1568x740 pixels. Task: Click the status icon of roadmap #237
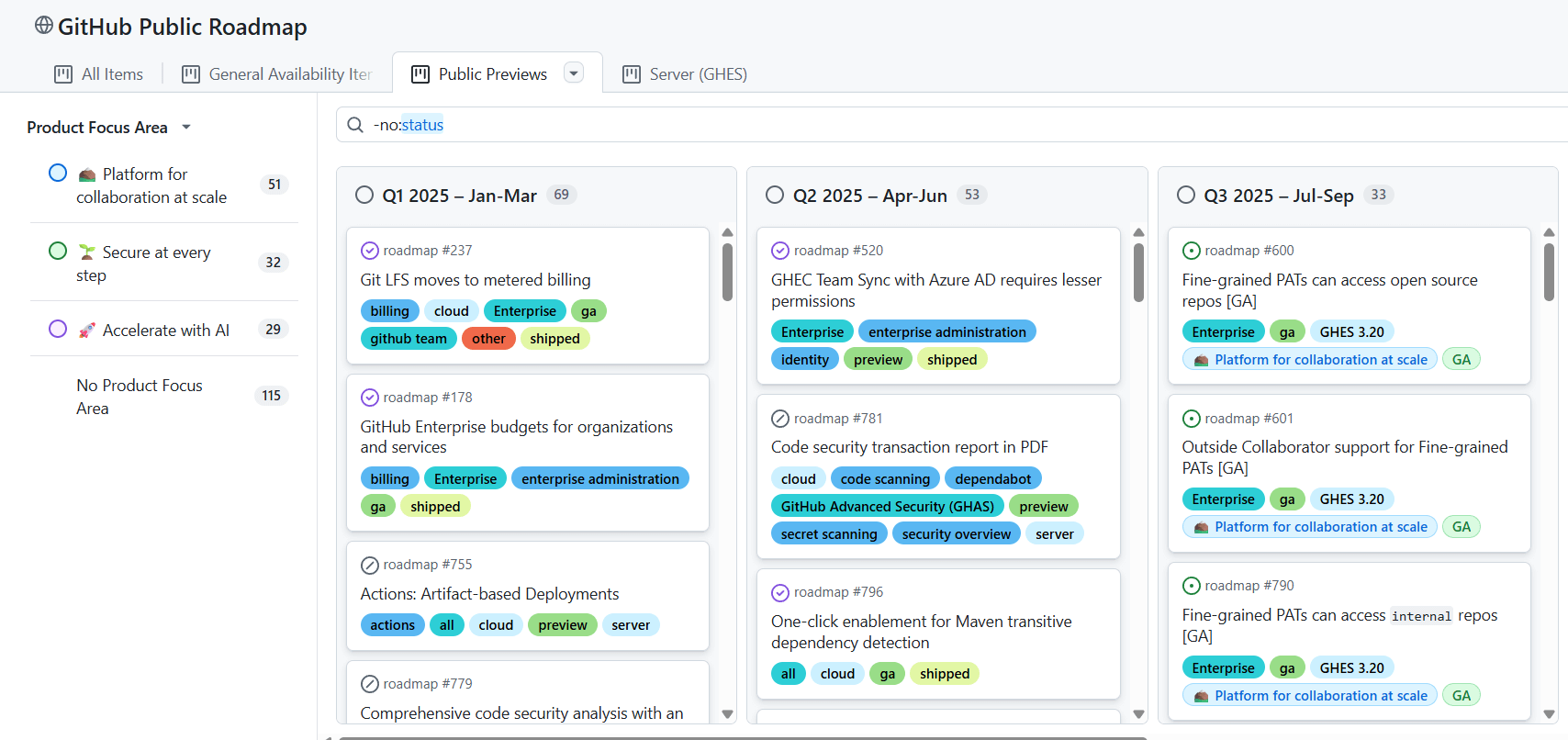[370, 251]
